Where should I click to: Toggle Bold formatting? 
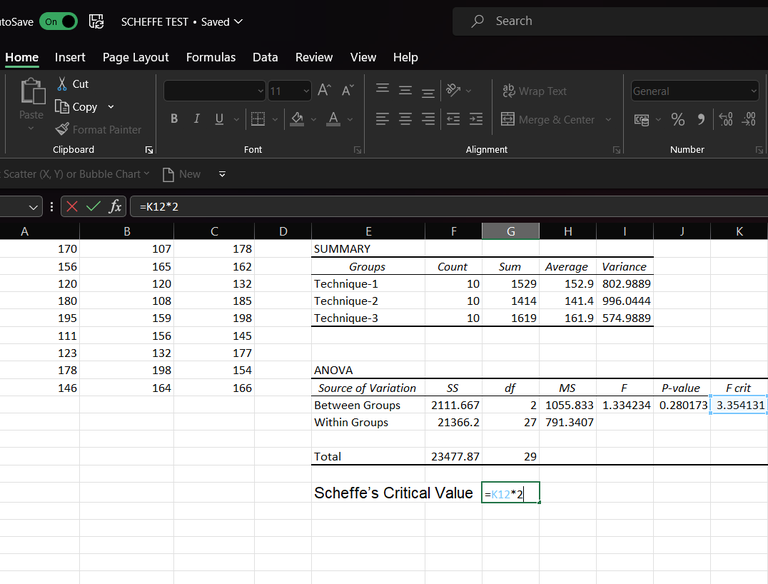[174, 119]
